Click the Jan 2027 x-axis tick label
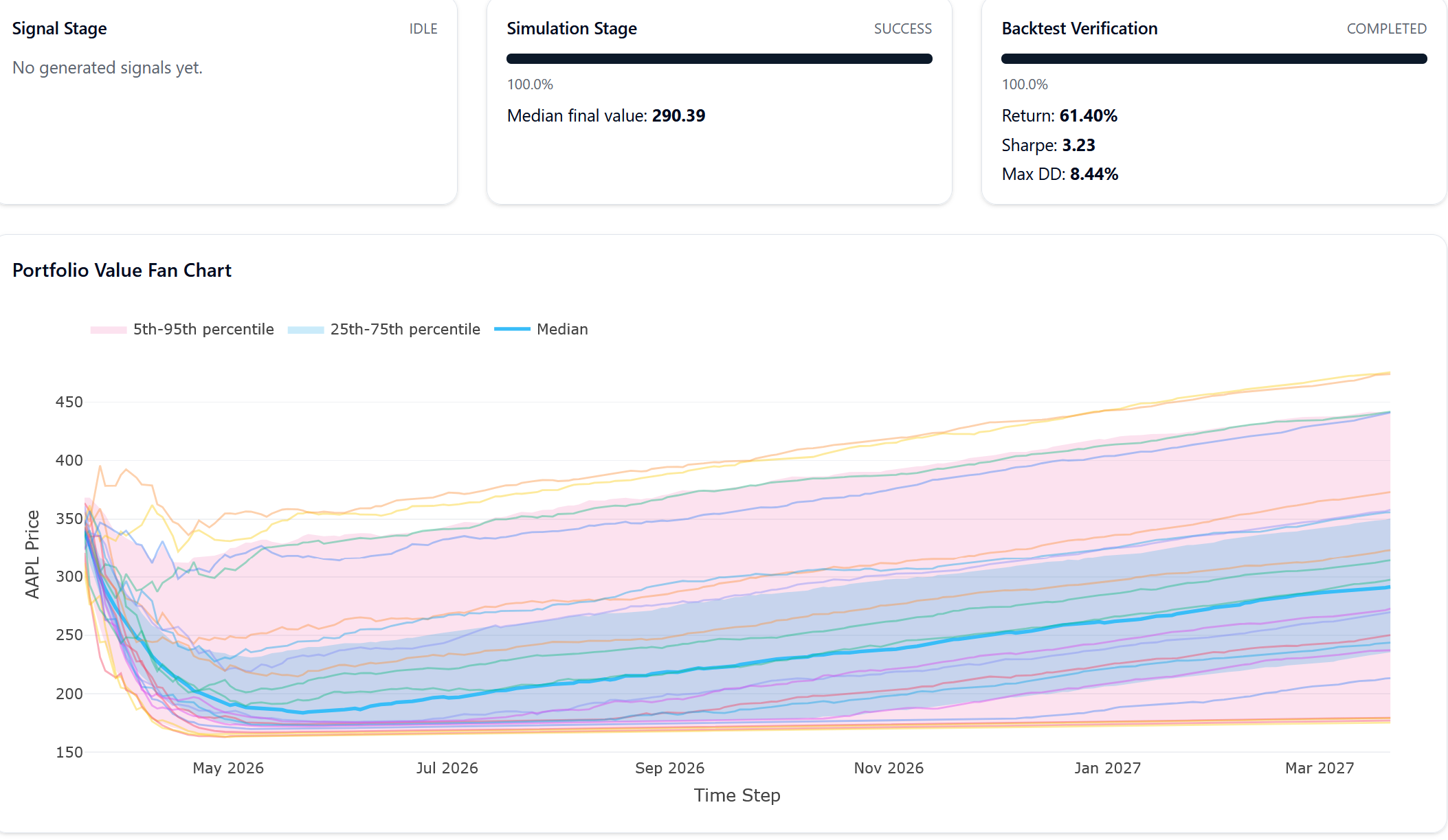 [x=1107, y=768]
